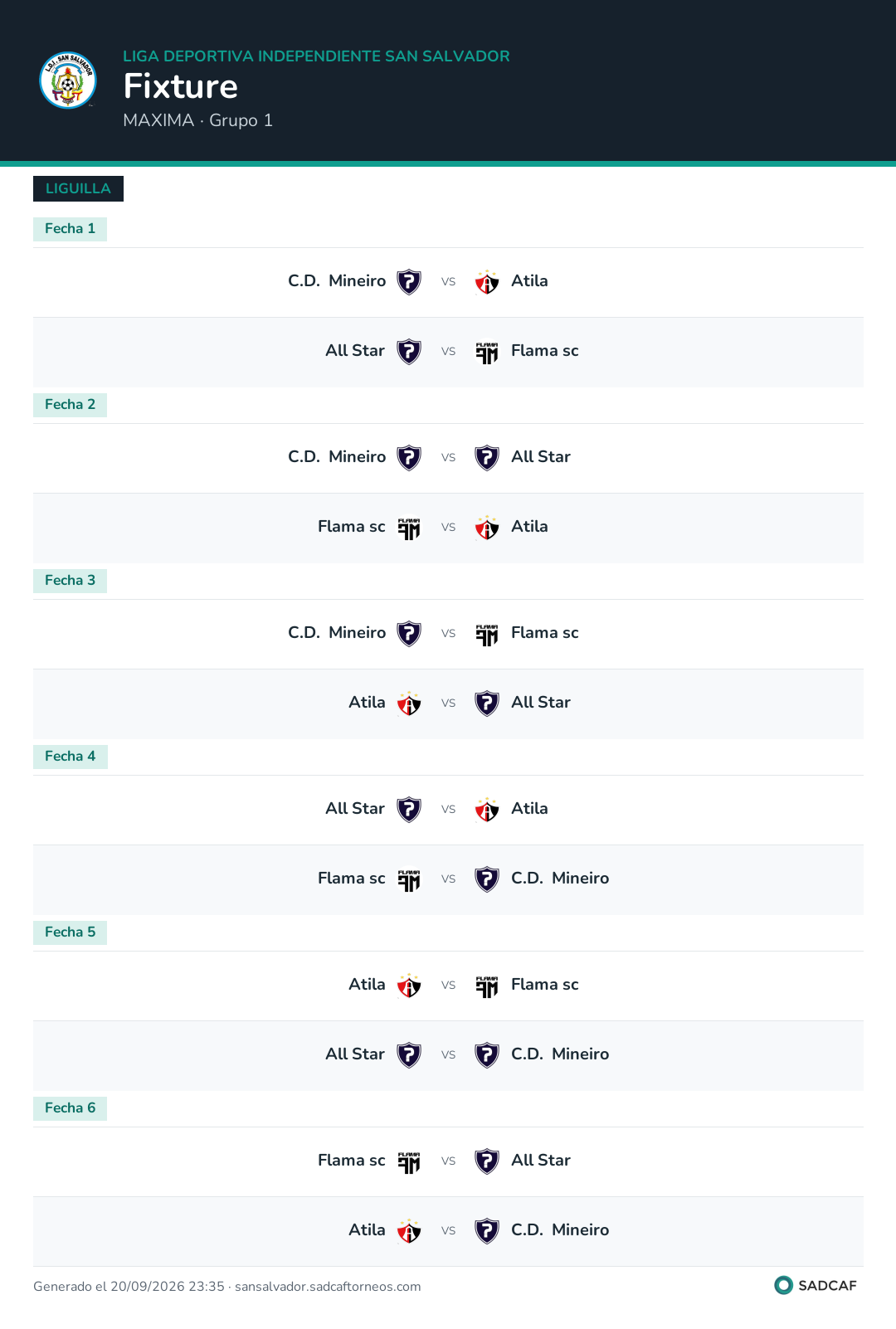Viewport: 896px width, 1329px height.
Task: Click Flama sc logo in Fecha 6
Action: pyautogui.click(x=409, y=1161)
